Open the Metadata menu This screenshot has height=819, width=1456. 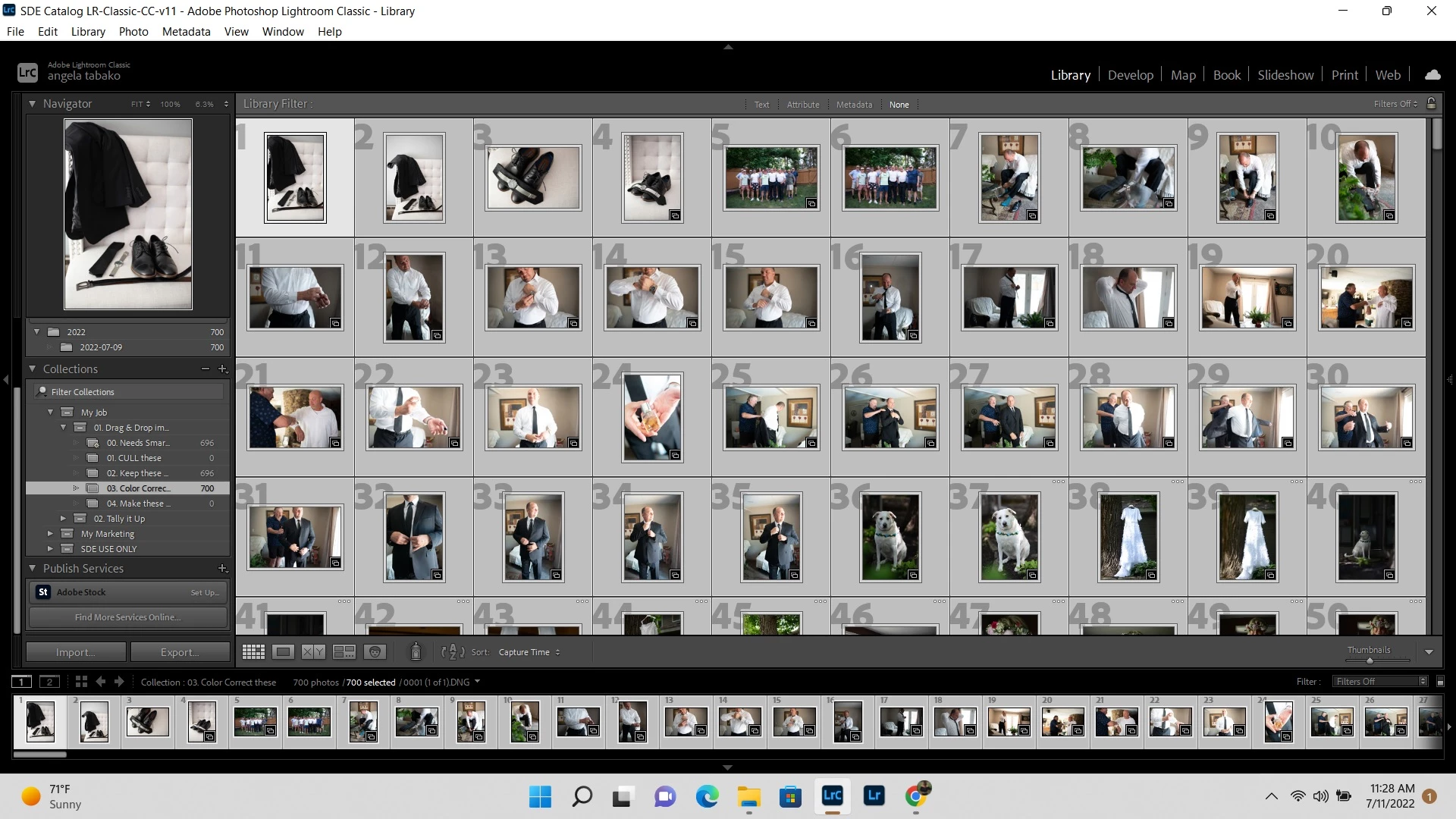(186, 31)
